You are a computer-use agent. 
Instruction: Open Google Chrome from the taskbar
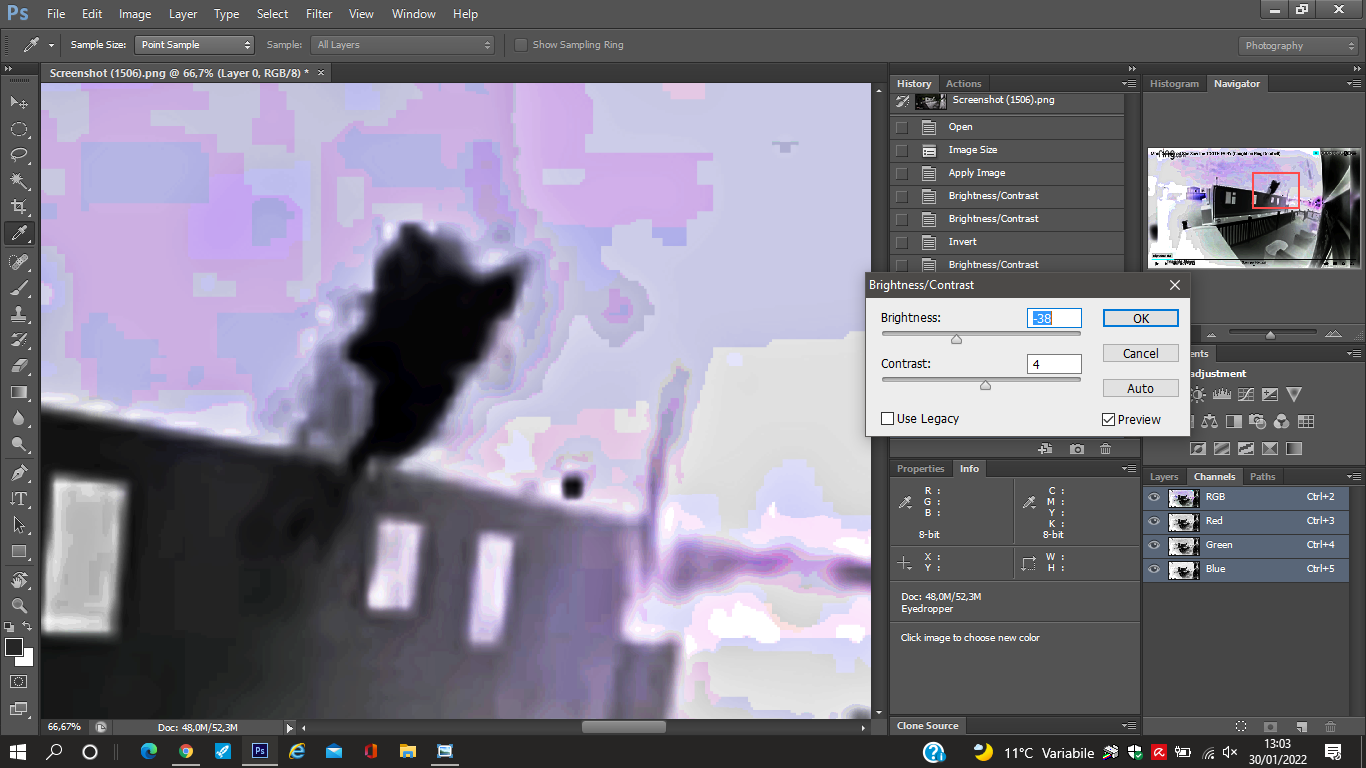click(x=186, y=751)
